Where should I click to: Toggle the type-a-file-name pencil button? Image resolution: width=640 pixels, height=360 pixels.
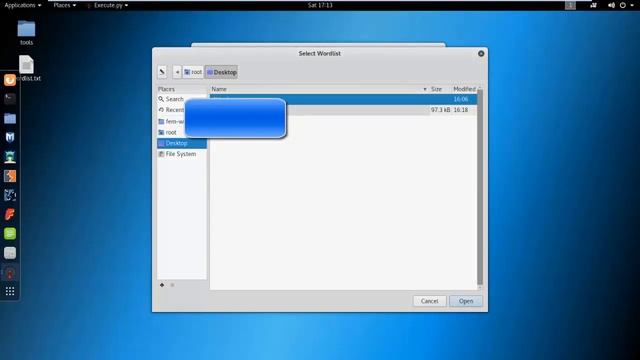tap(162, 72)
